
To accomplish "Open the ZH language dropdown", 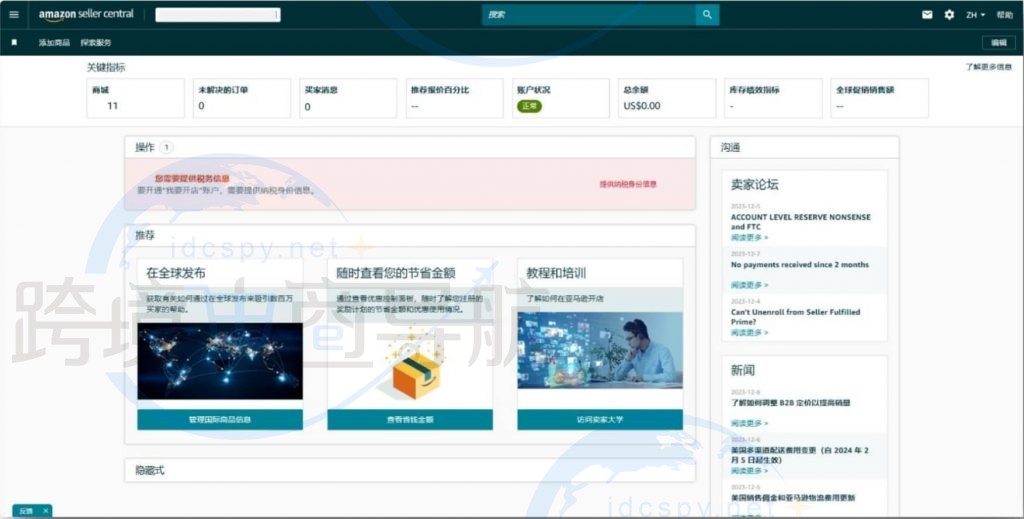I will (x=976, y=14).
